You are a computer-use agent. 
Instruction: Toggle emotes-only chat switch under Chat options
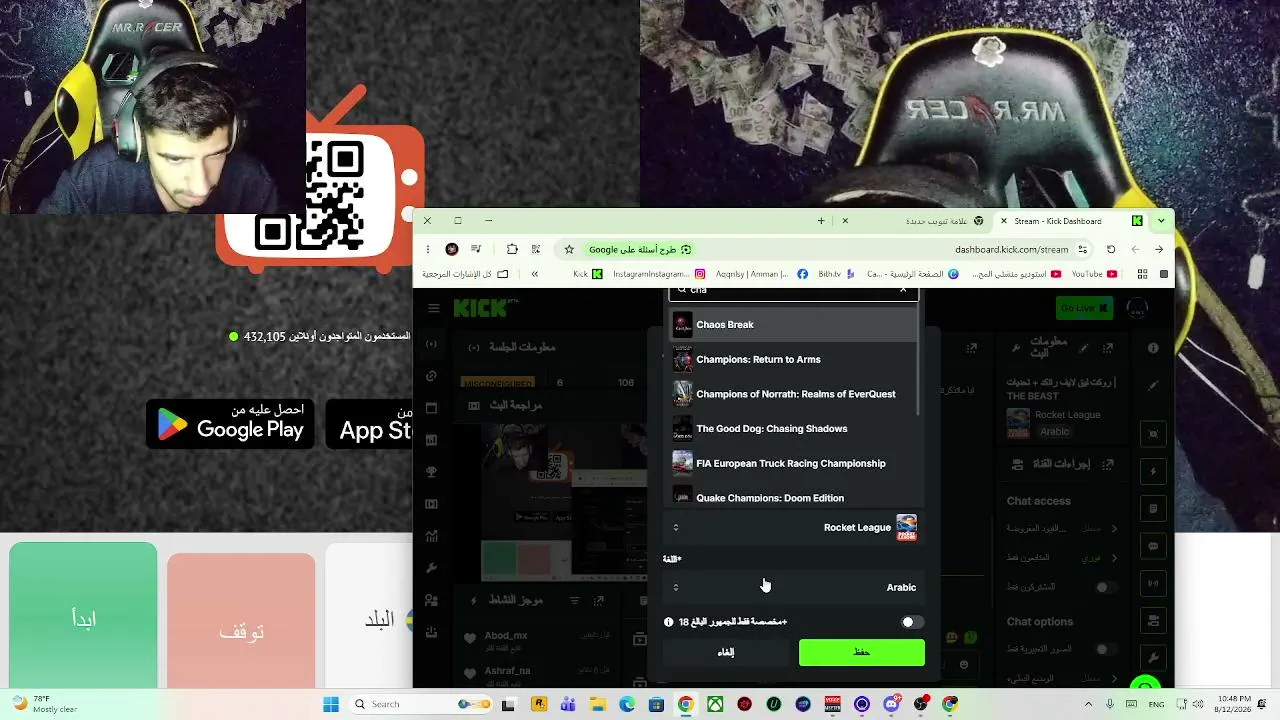tap(1105, 649)
